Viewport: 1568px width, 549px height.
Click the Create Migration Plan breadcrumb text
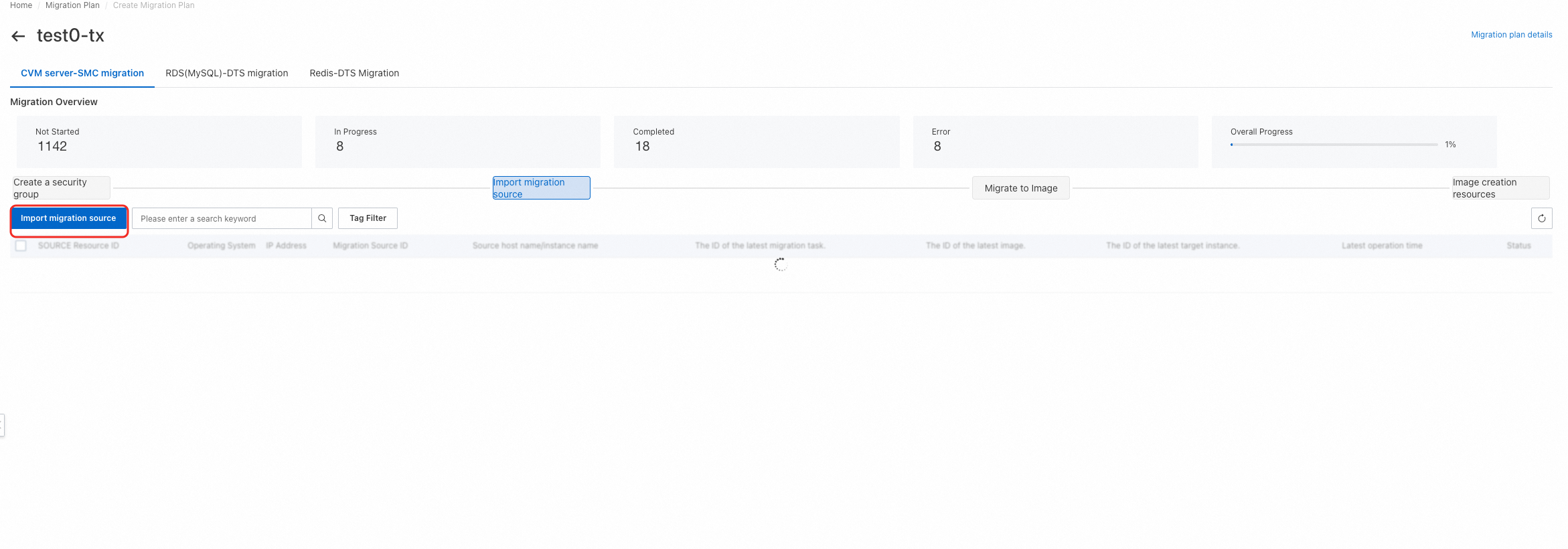[153, 5]
